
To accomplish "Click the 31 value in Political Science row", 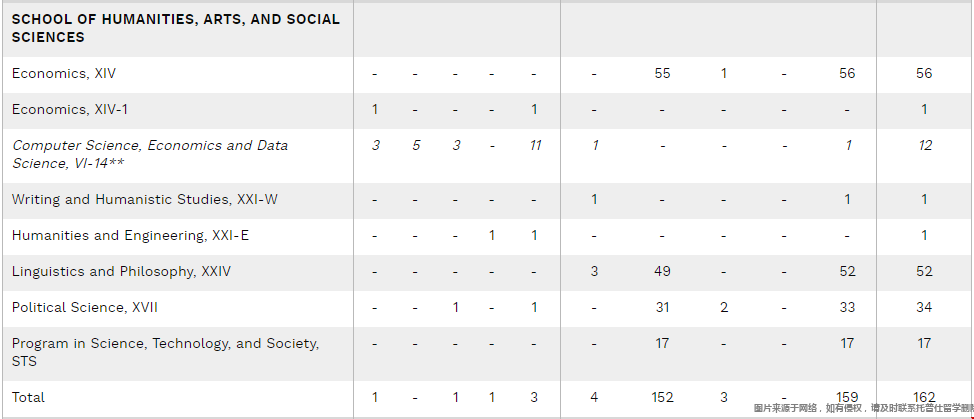I will pyautogui.click(x=662, y=307).
